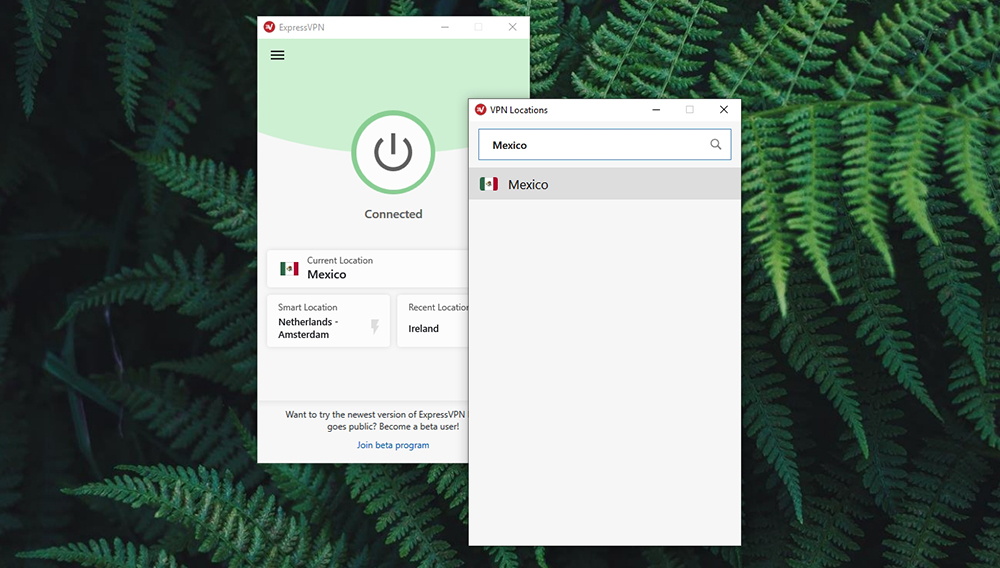Viewport: 1000px width, 568px height.
Task: Close the ExpressVPN main window
Action: [x=512, y=27]
